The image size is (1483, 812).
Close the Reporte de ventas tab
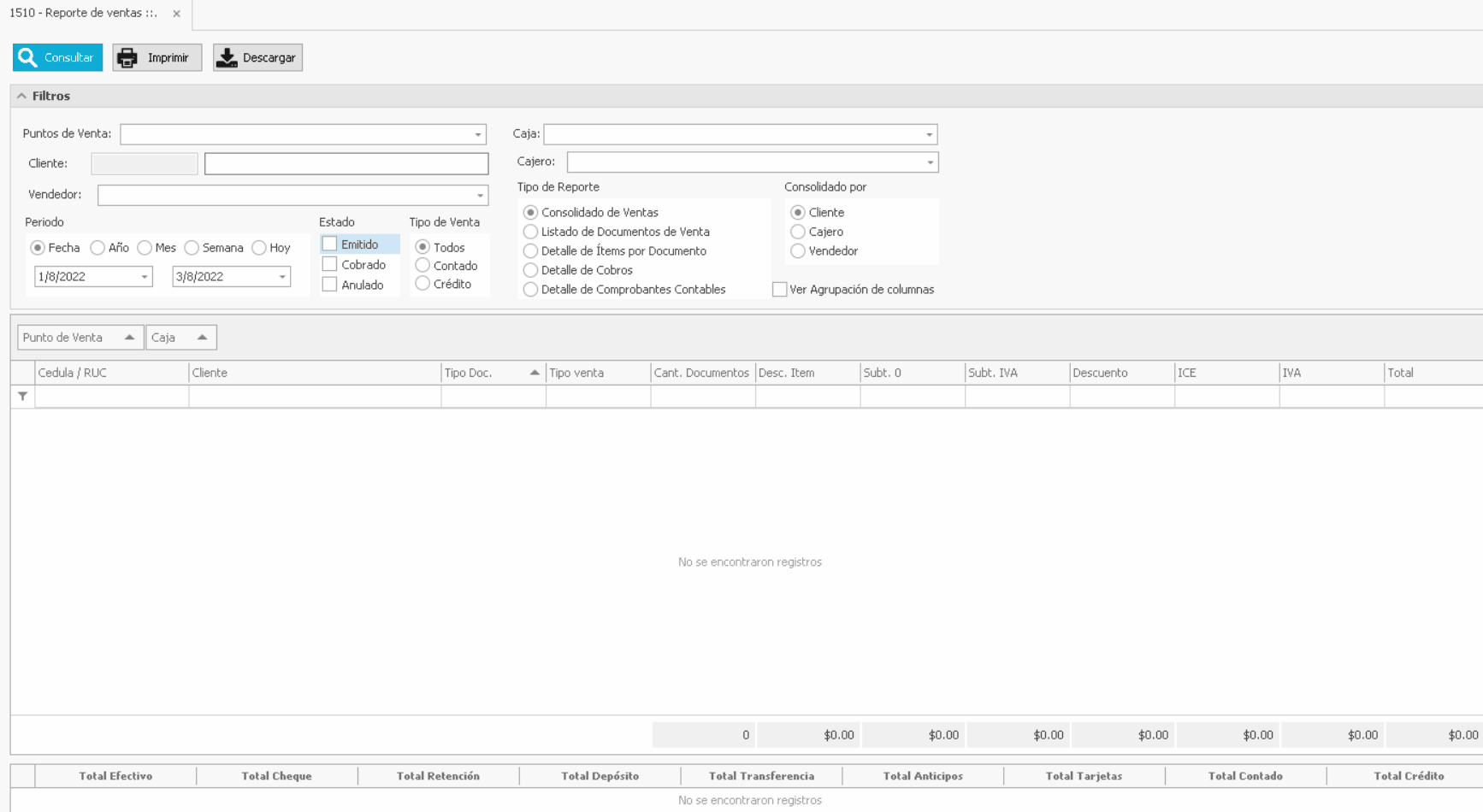176,14
